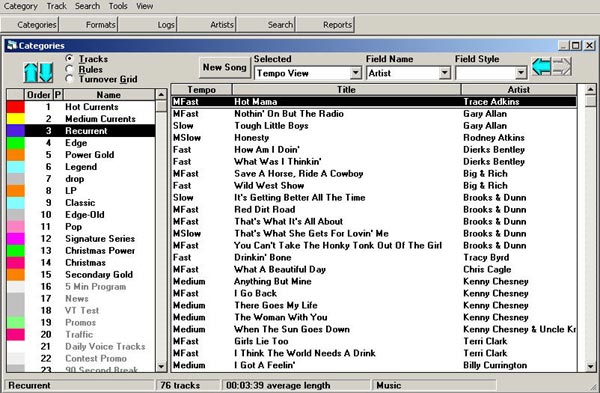600x393 pixels.
Task: Click the Search toolbar button
Action: [266, 24]
